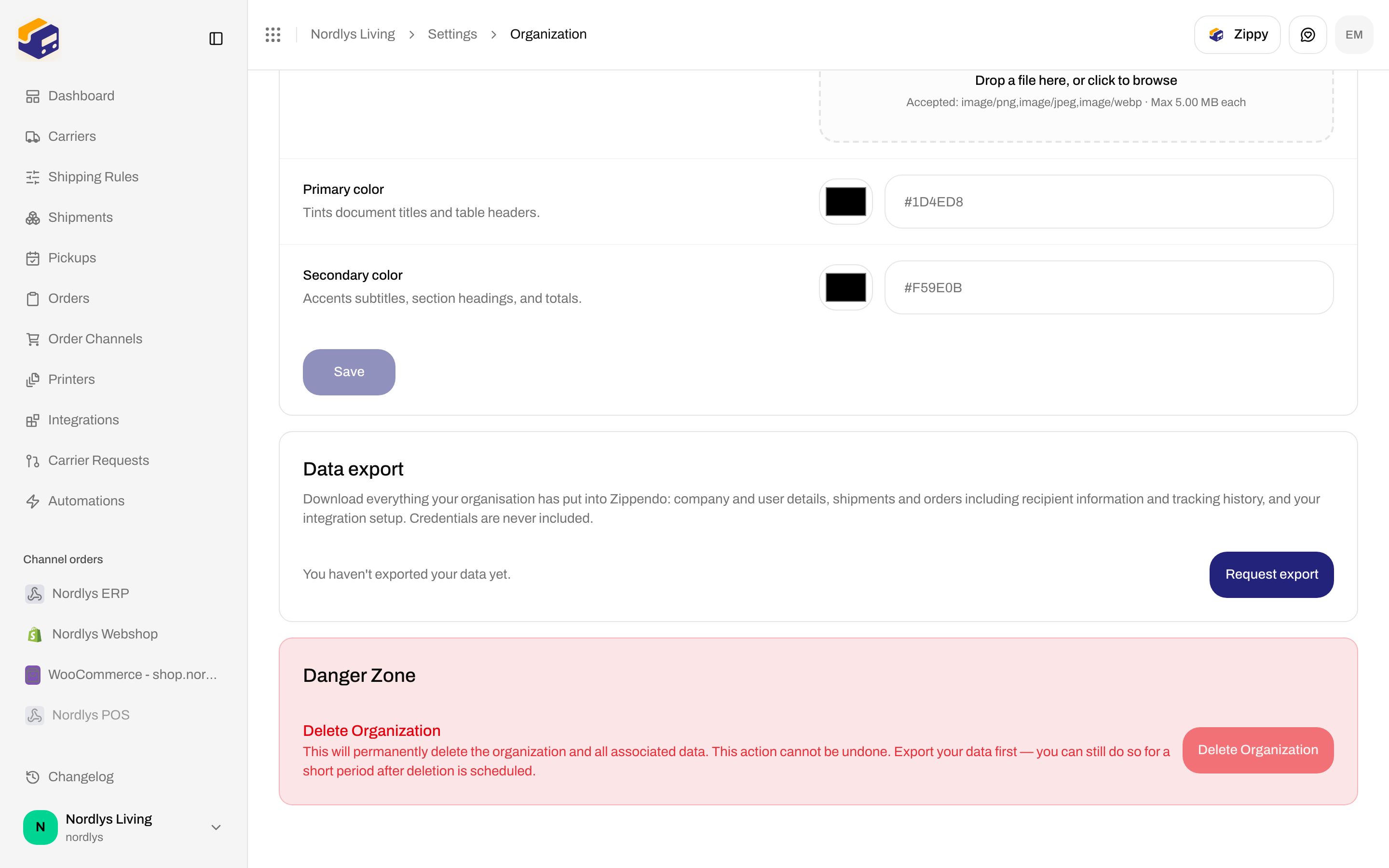The height and width of the screenshot is (868, 1389).
Task: Click the Channel orders section label
Action: pos(63,559)
